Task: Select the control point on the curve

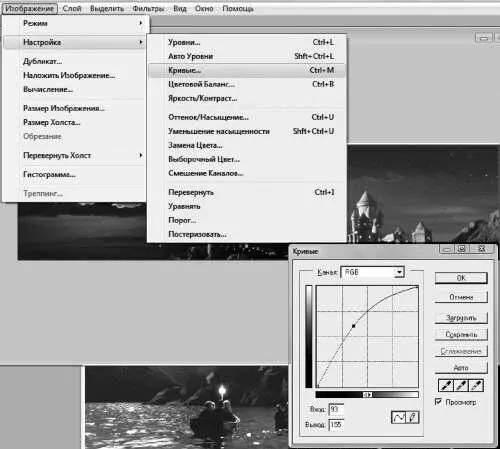Action: (354, 326)
